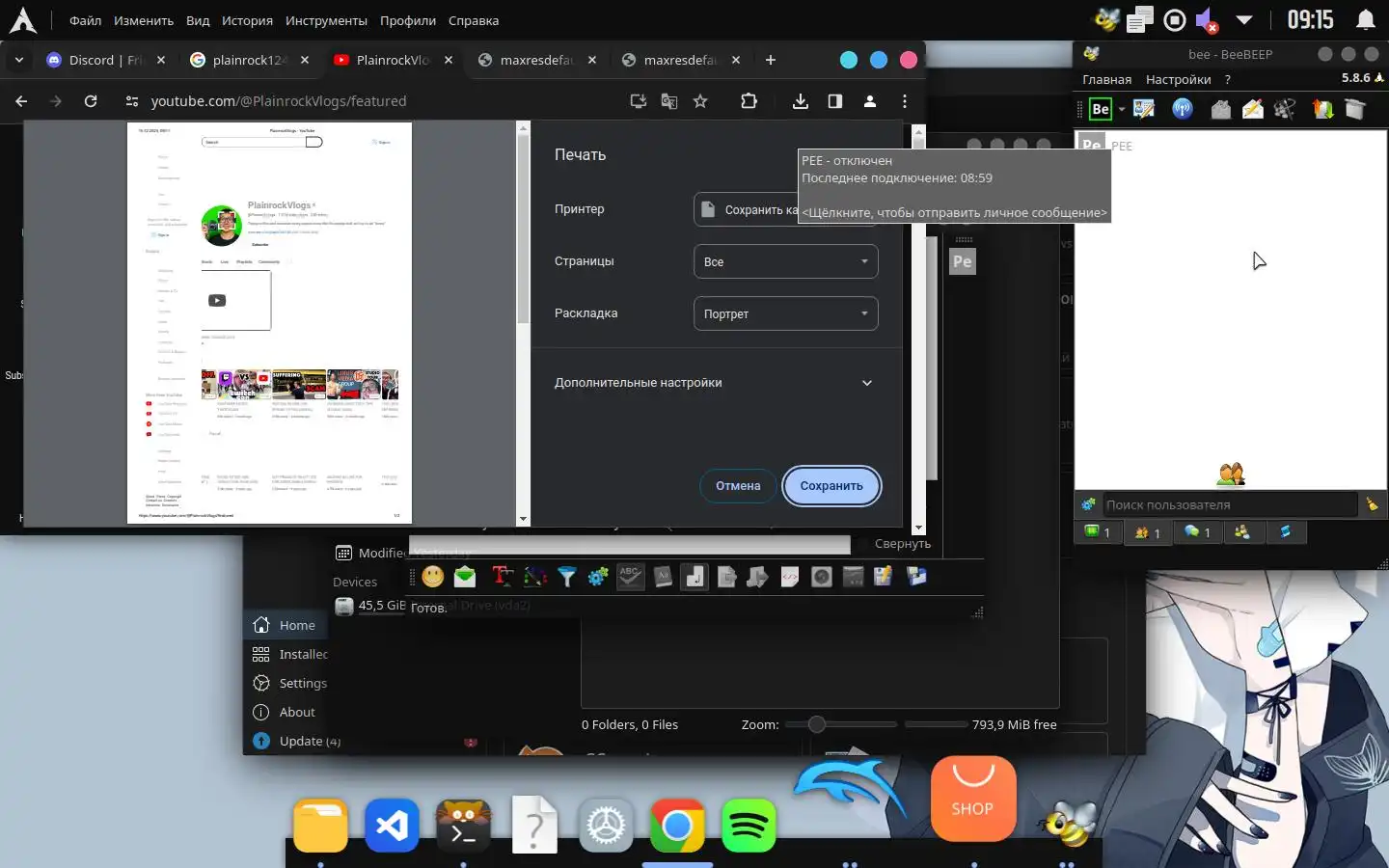Click the browser reload button
This screenshot has height=868, width=1389.
coord(91,101)
